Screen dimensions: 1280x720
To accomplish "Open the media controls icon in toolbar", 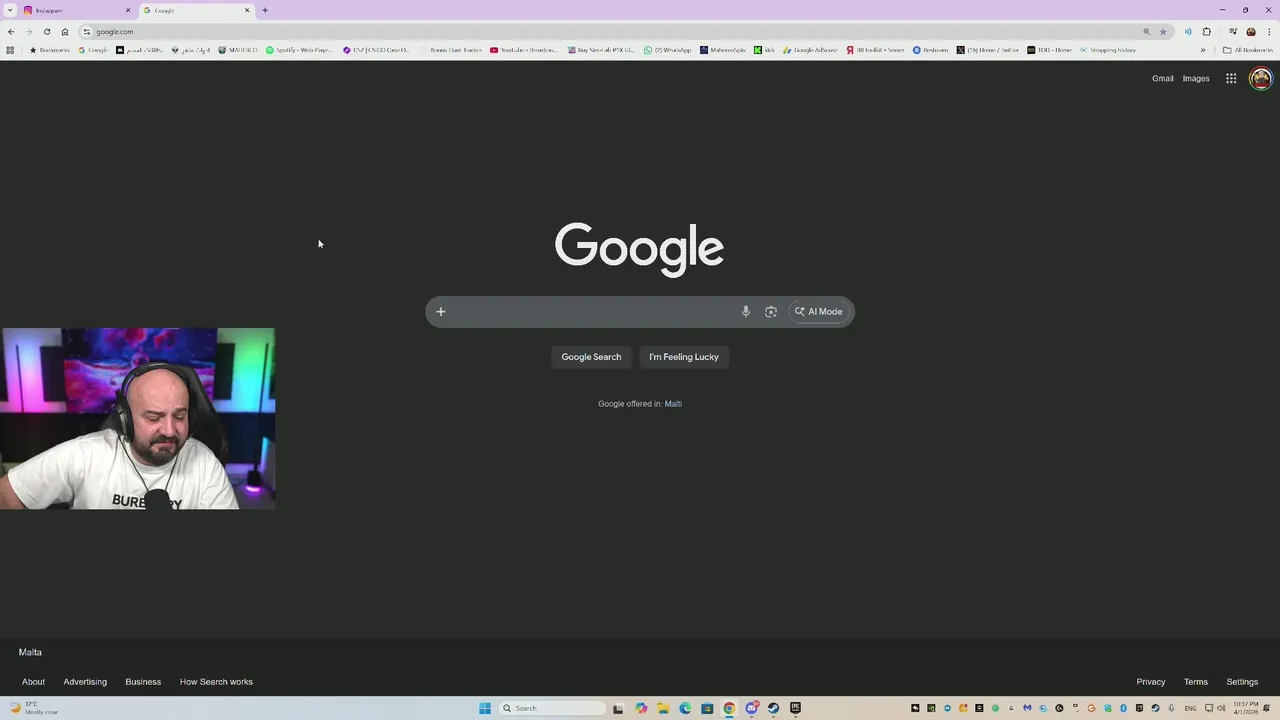I will [x=1233, y=31].
